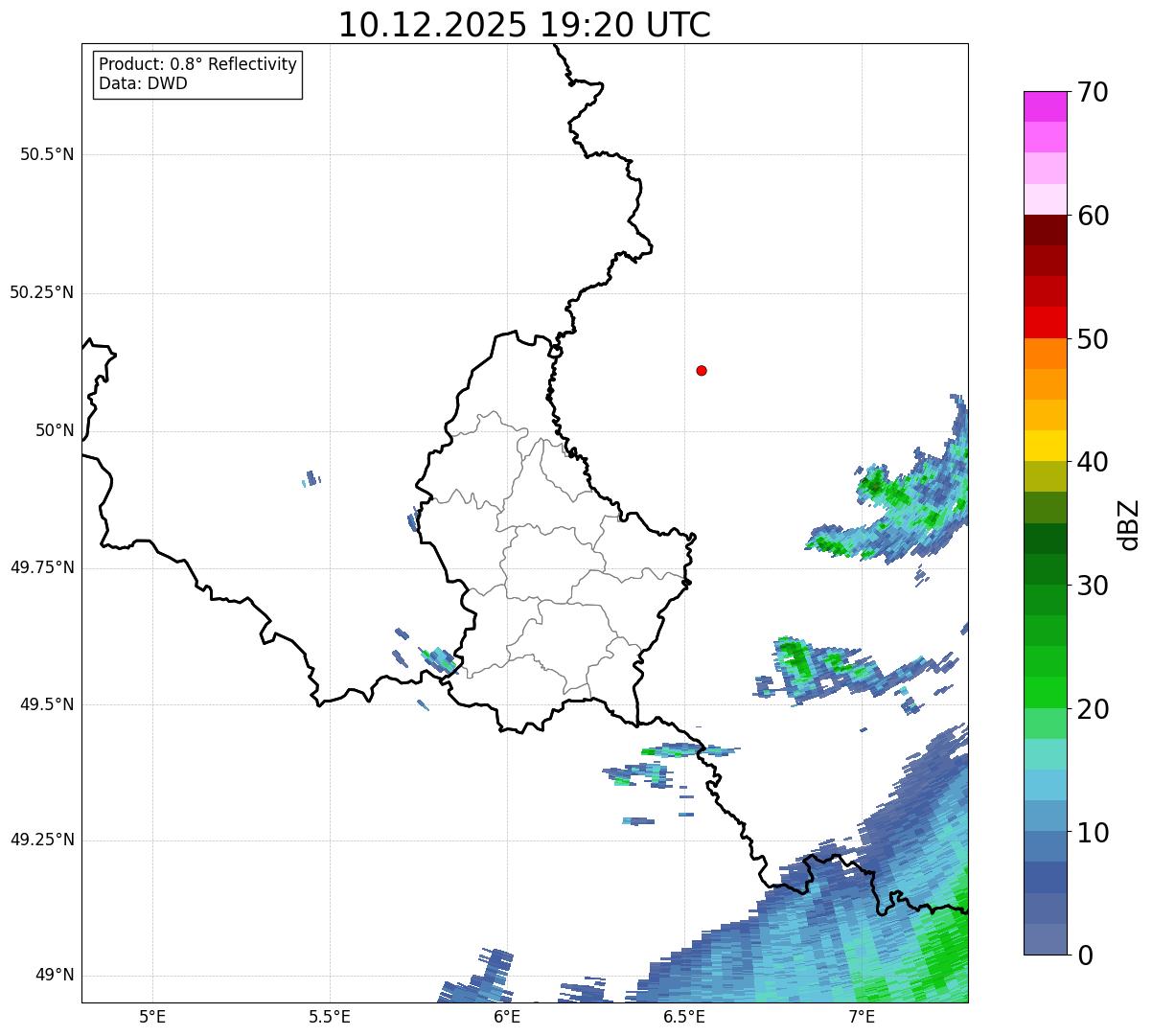Click the 50.25°N latitude label
Image resolution: width=1152 pixels, height=1036 pixels.
[x=41, y=292]
